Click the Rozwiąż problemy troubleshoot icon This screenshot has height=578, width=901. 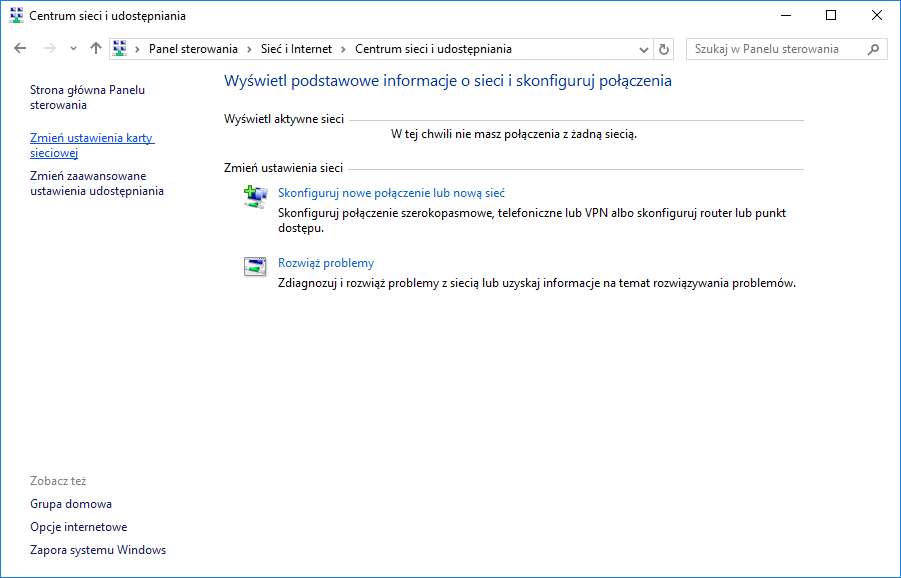click(255, 267)
